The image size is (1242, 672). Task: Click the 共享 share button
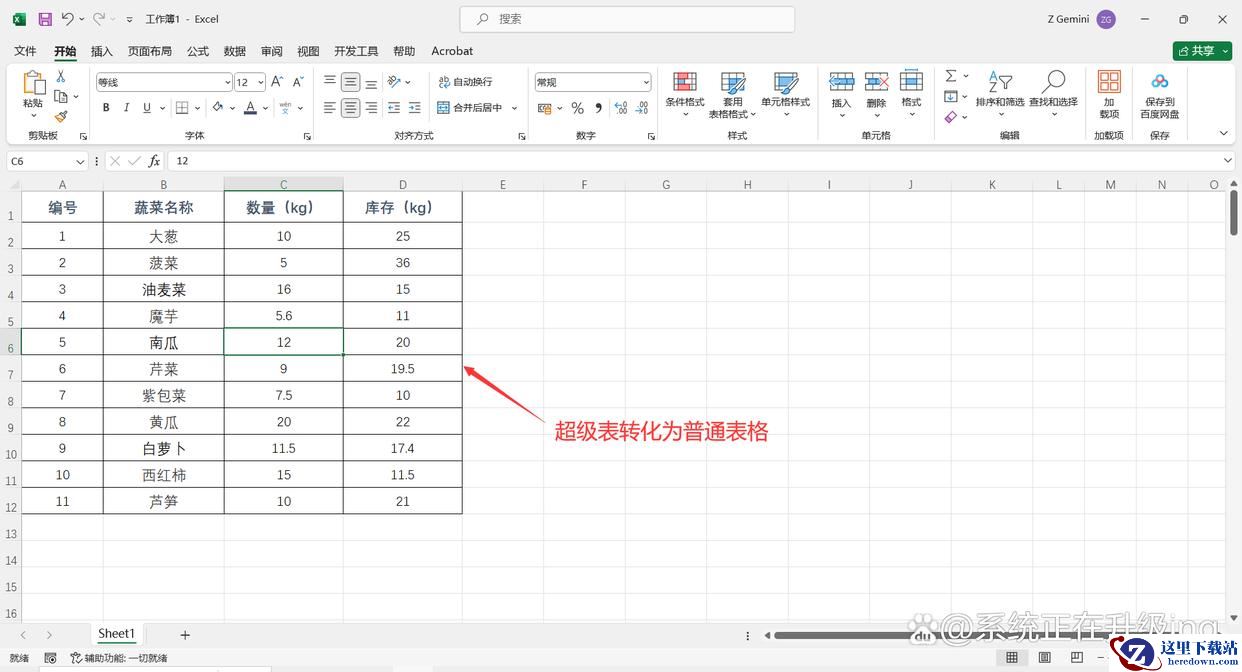tap(1202, 51)
